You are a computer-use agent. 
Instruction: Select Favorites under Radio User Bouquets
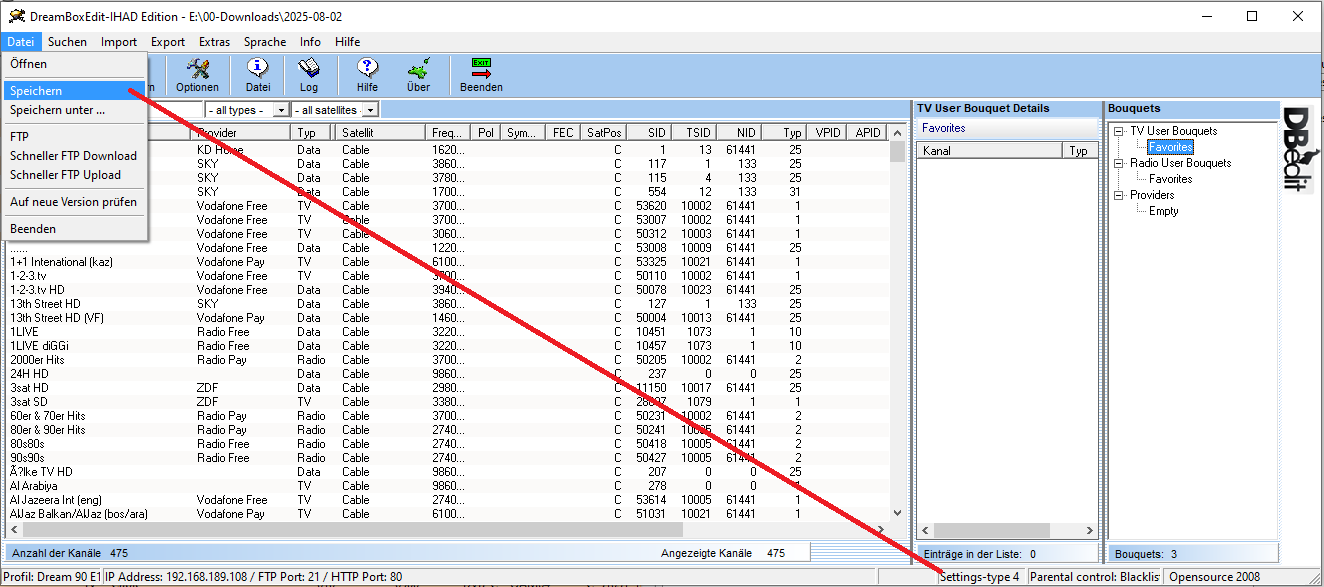(x=1170, y=179)
